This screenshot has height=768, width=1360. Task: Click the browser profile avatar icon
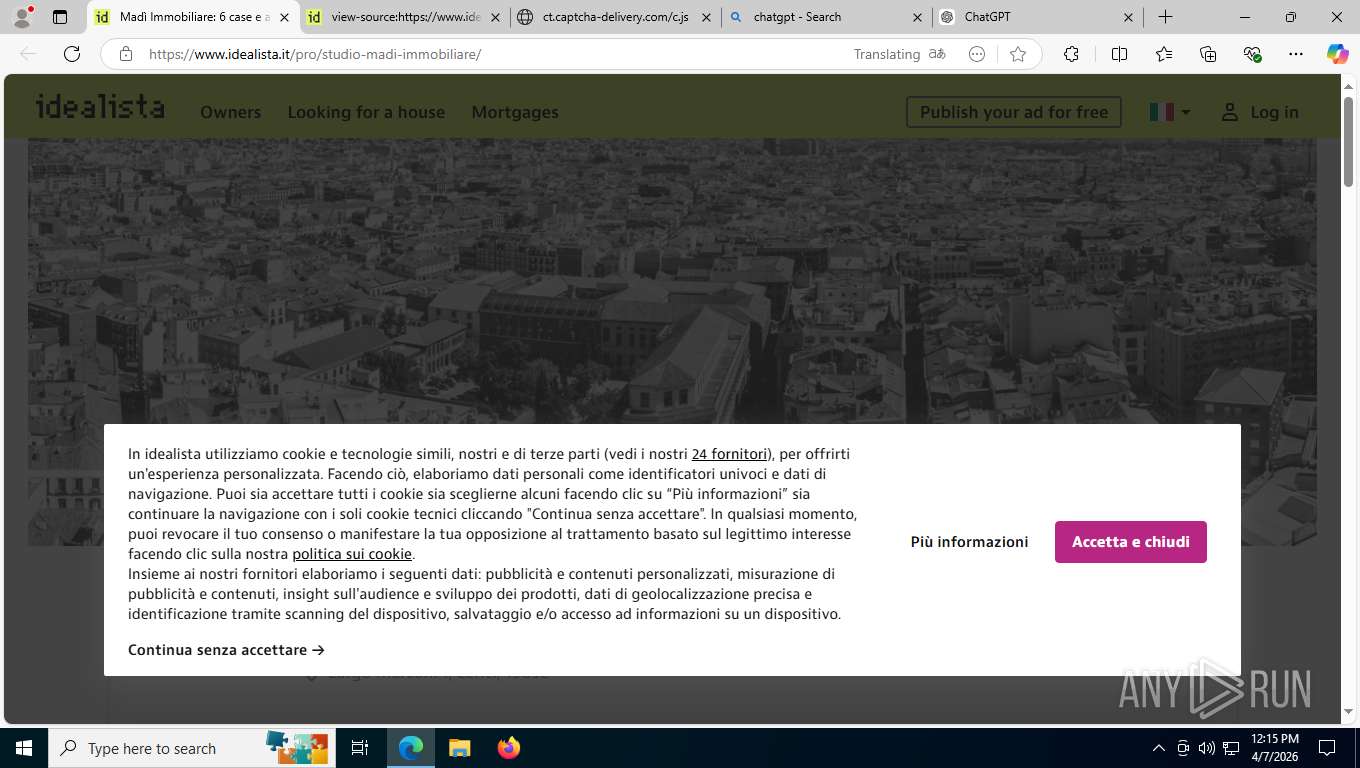coord(22,17)
